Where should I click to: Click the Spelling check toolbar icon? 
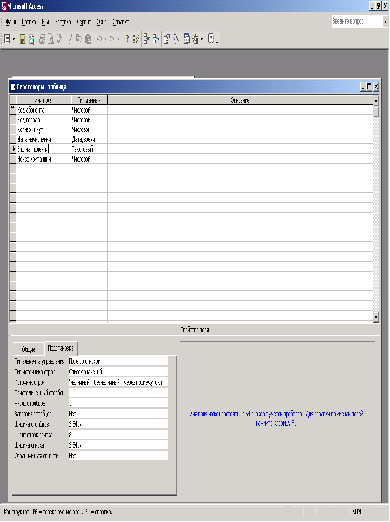(x=59, y=39)
